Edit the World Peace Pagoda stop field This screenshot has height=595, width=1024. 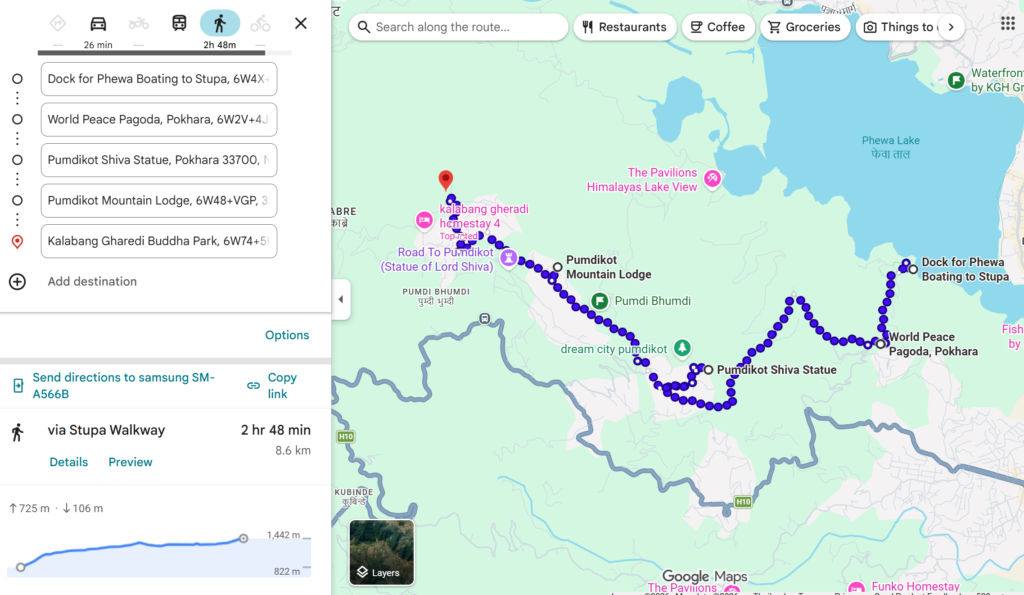pyautogui.click(x=159, y=120)
